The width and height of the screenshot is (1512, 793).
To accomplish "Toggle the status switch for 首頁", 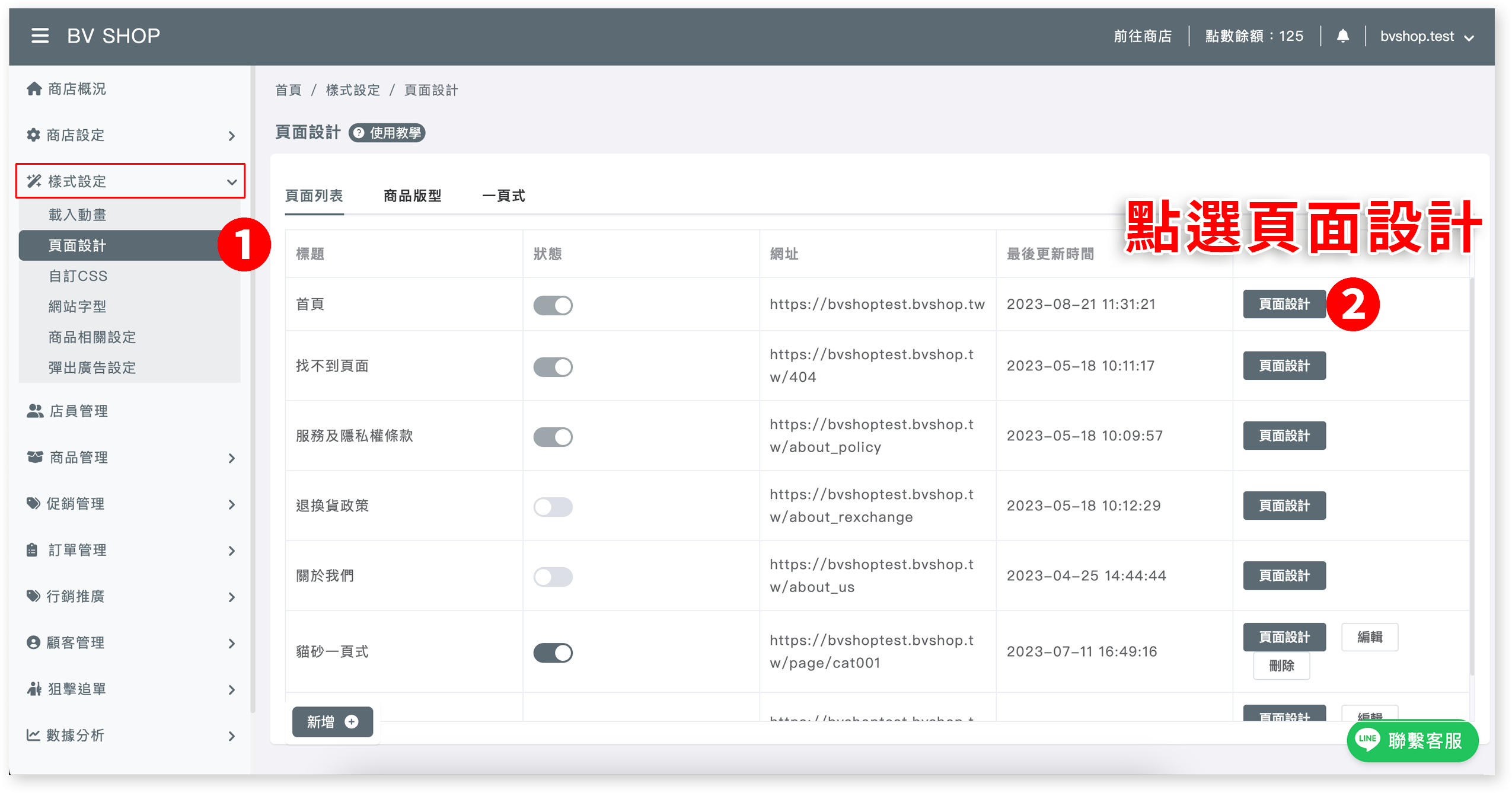I will (x=553, y=305).
